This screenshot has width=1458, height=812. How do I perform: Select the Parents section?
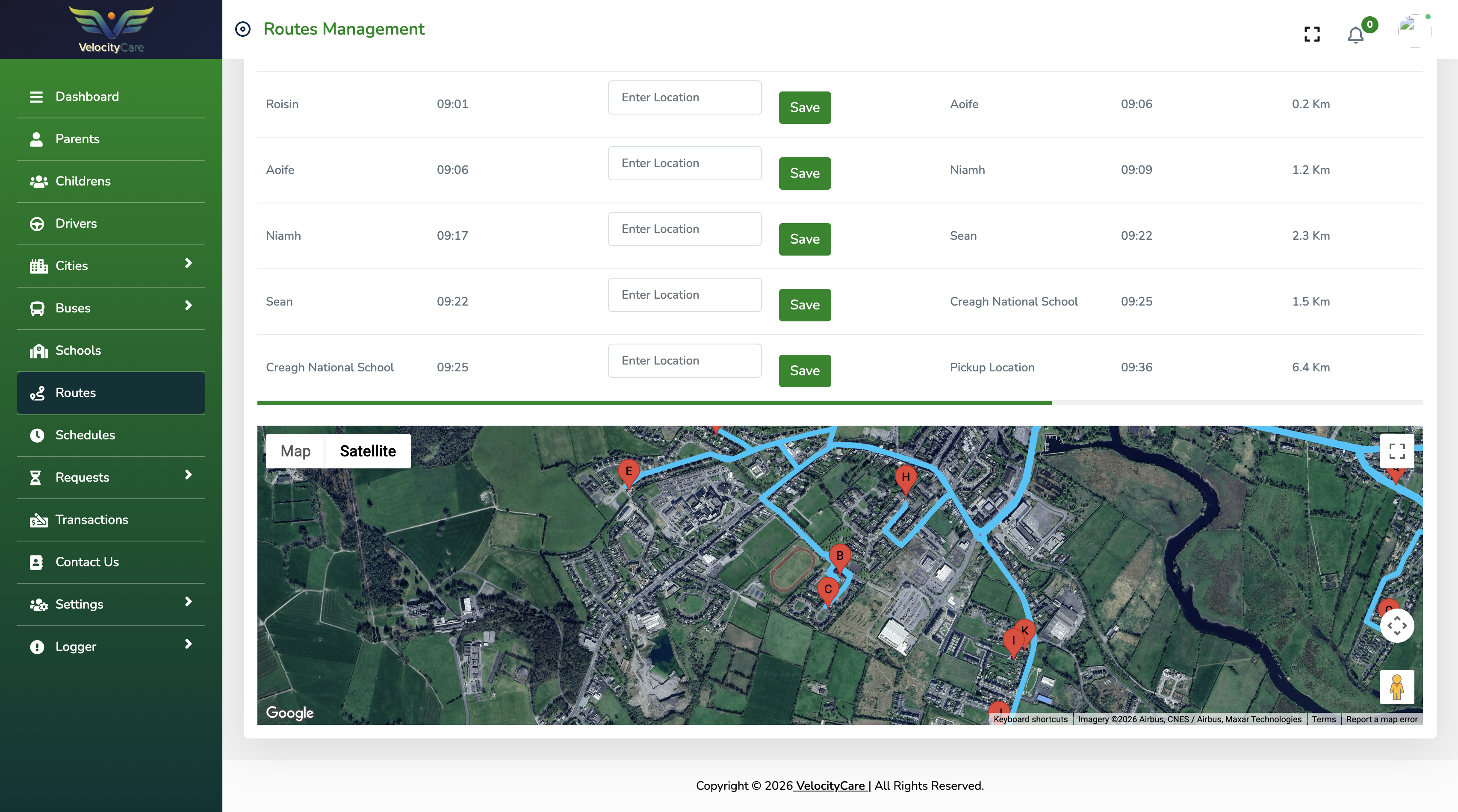click(x=77, y=138)
